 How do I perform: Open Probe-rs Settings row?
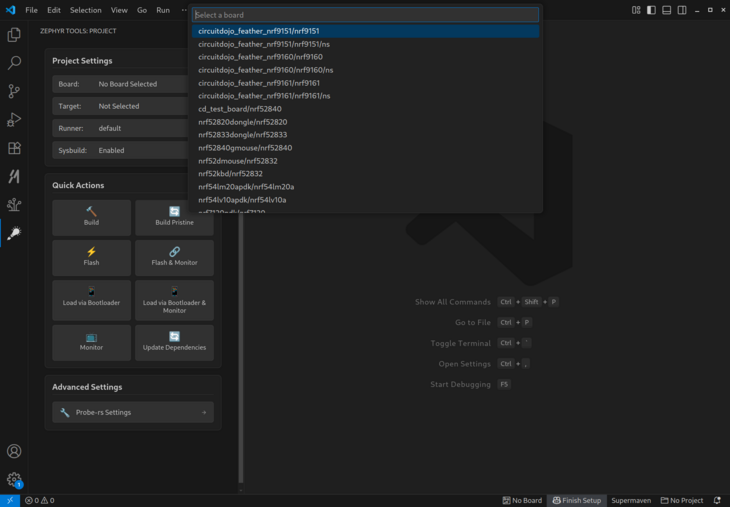pos(133,412)
